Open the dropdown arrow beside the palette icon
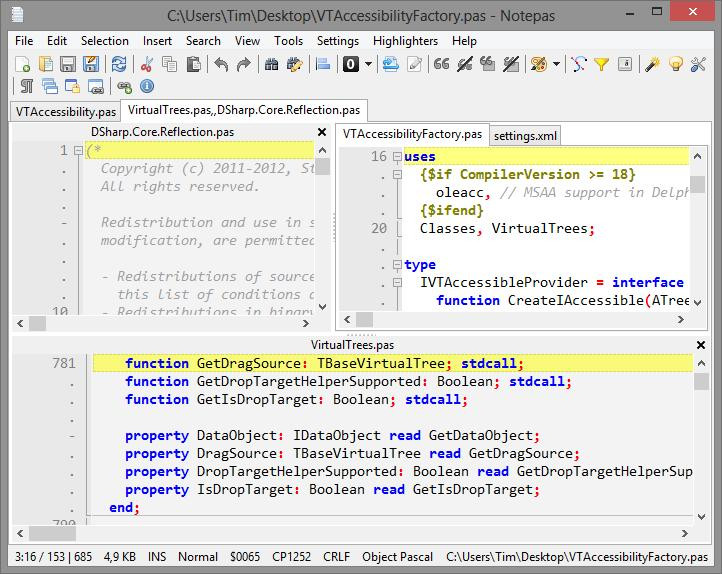Image resolution: width=722 pixels, height=574 pixels. (x=556, y=64)
